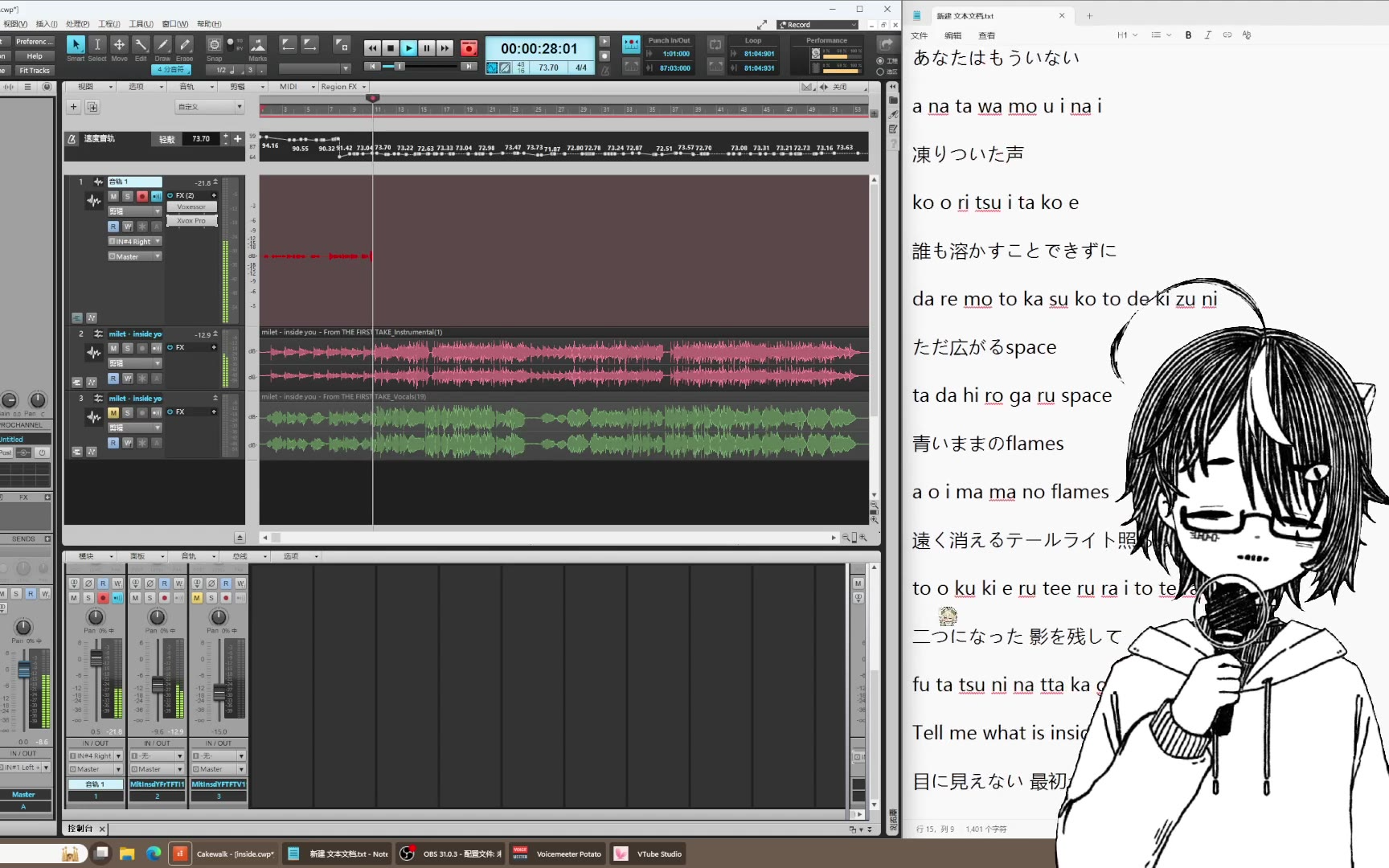Click the rewind transport button
The height and width of the screenshot is (868, 1389).
point(372,48)
